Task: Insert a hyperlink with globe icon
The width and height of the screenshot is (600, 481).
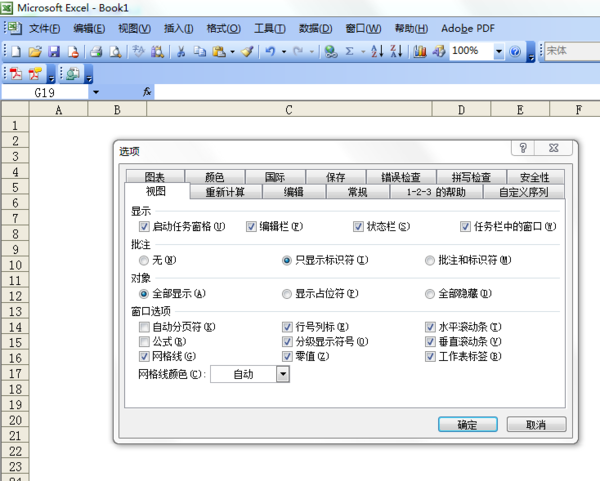Action: click(x=331, y=51)
